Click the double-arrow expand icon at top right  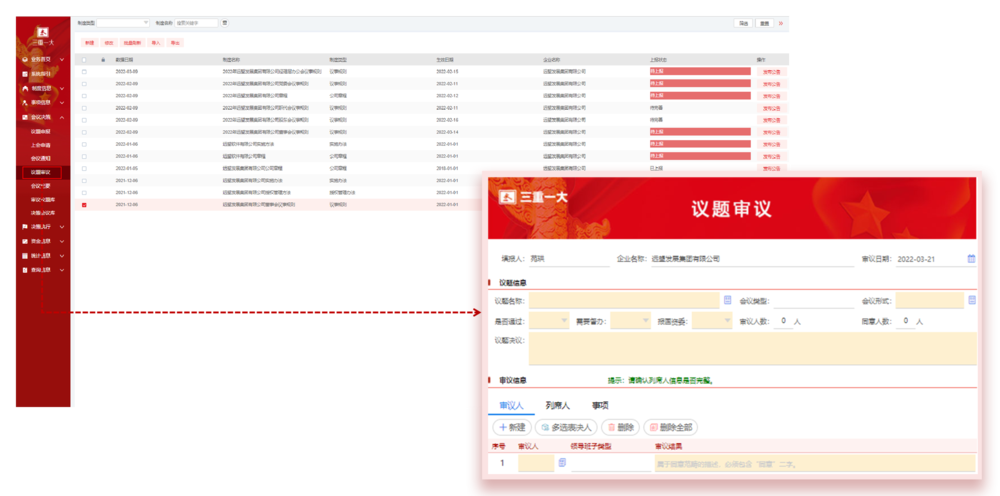780,22
